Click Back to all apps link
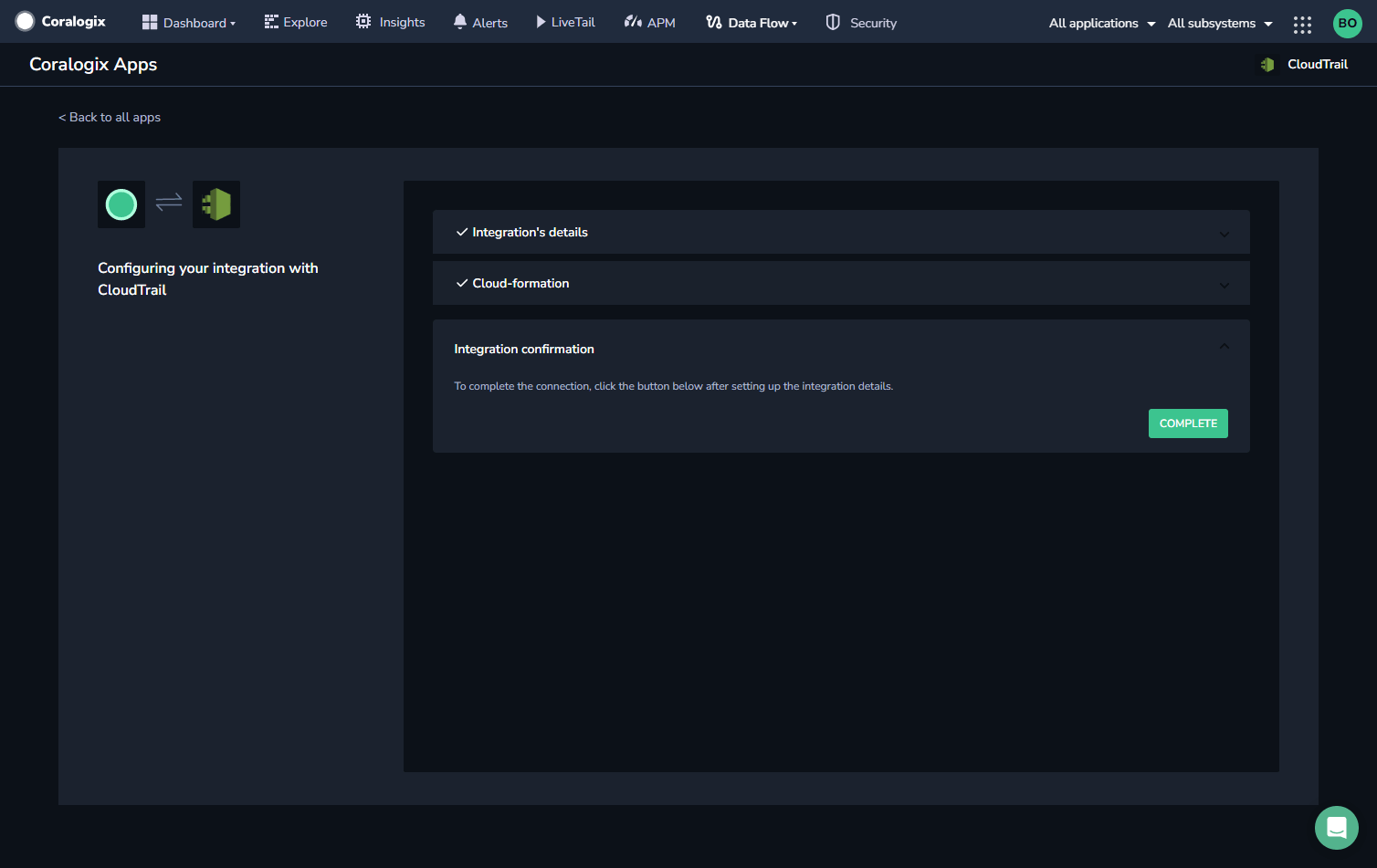The image size is (1377, 868). click(110, 117)
